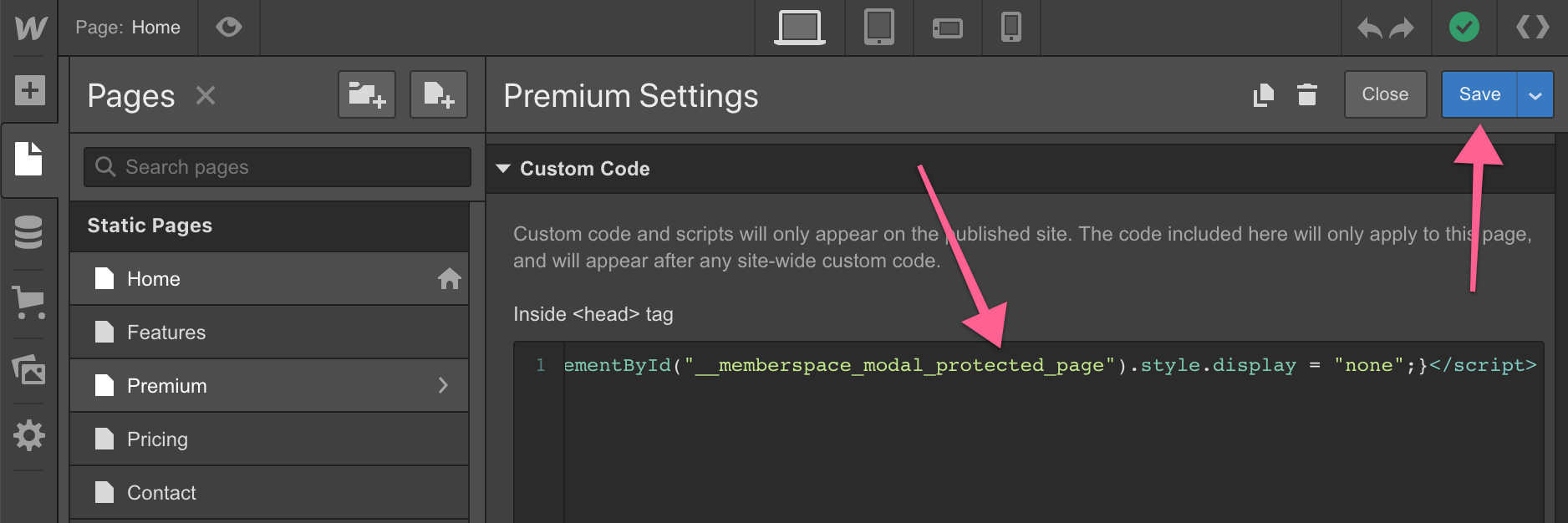Collapse the Custom Code section
Viewport: 1568px width, 523px height.
click(503, 169)
